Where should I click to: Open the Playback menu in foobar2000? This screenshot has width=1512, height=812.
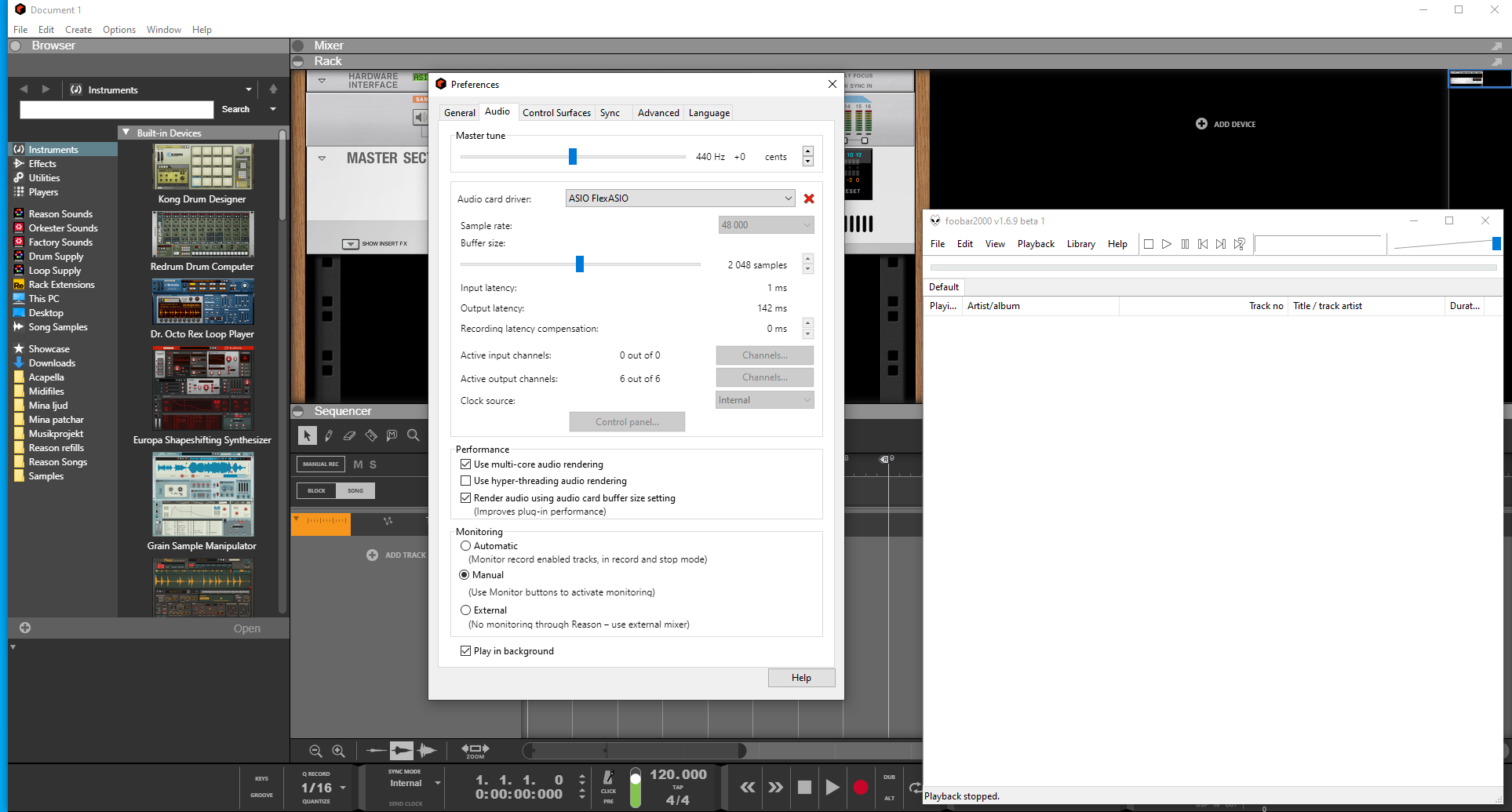tap(1036, 243)
